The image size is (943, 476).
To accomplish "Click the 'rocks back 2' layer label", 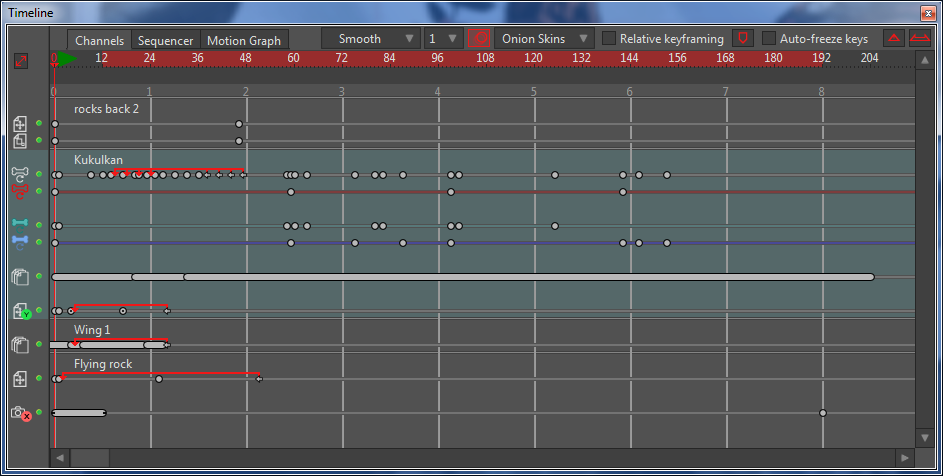I will pyautogui.click(x=106, y=109).
